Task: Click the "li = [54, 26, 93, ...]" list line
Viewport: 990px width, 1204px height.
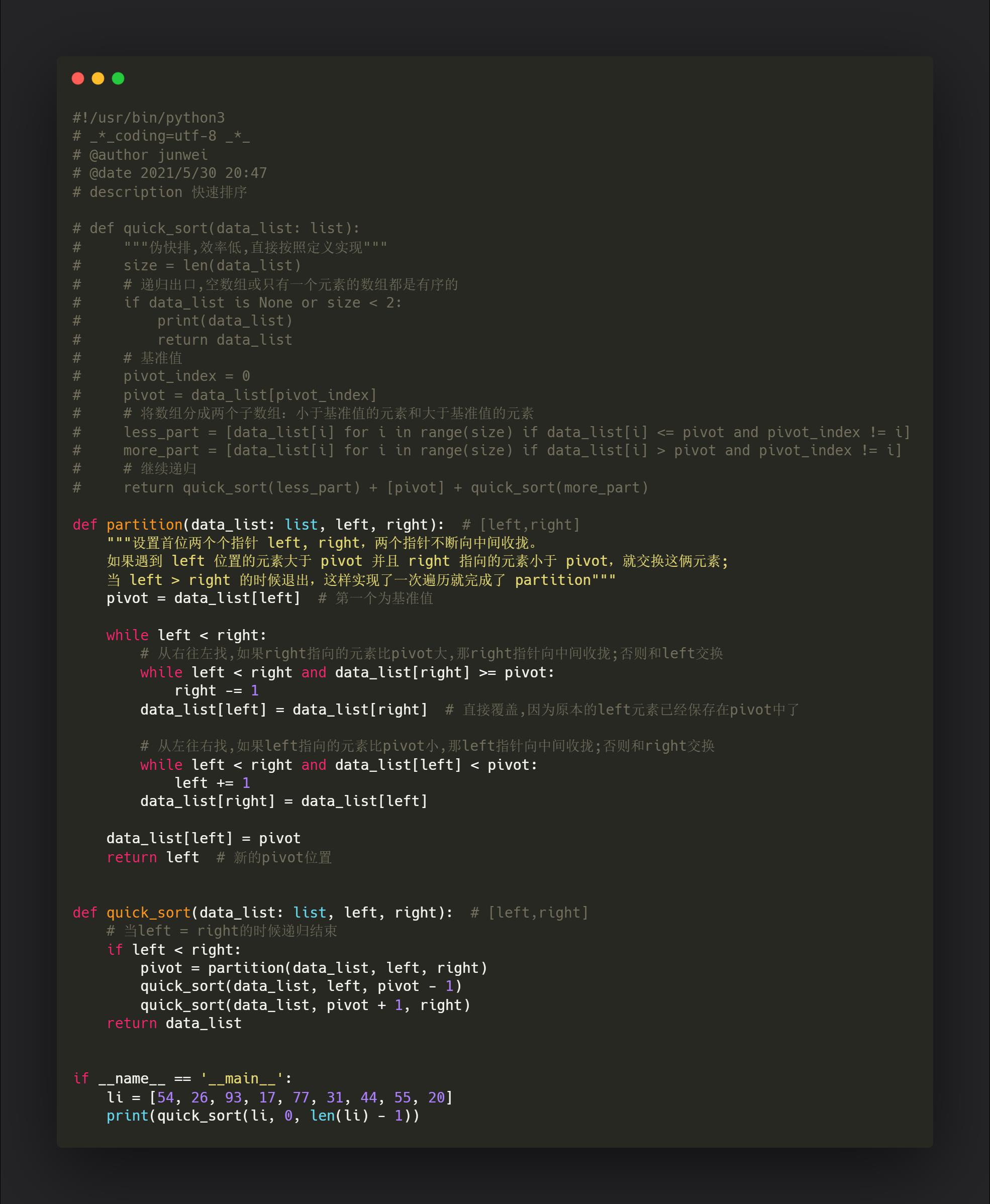Action: (x=280, y=1097)
